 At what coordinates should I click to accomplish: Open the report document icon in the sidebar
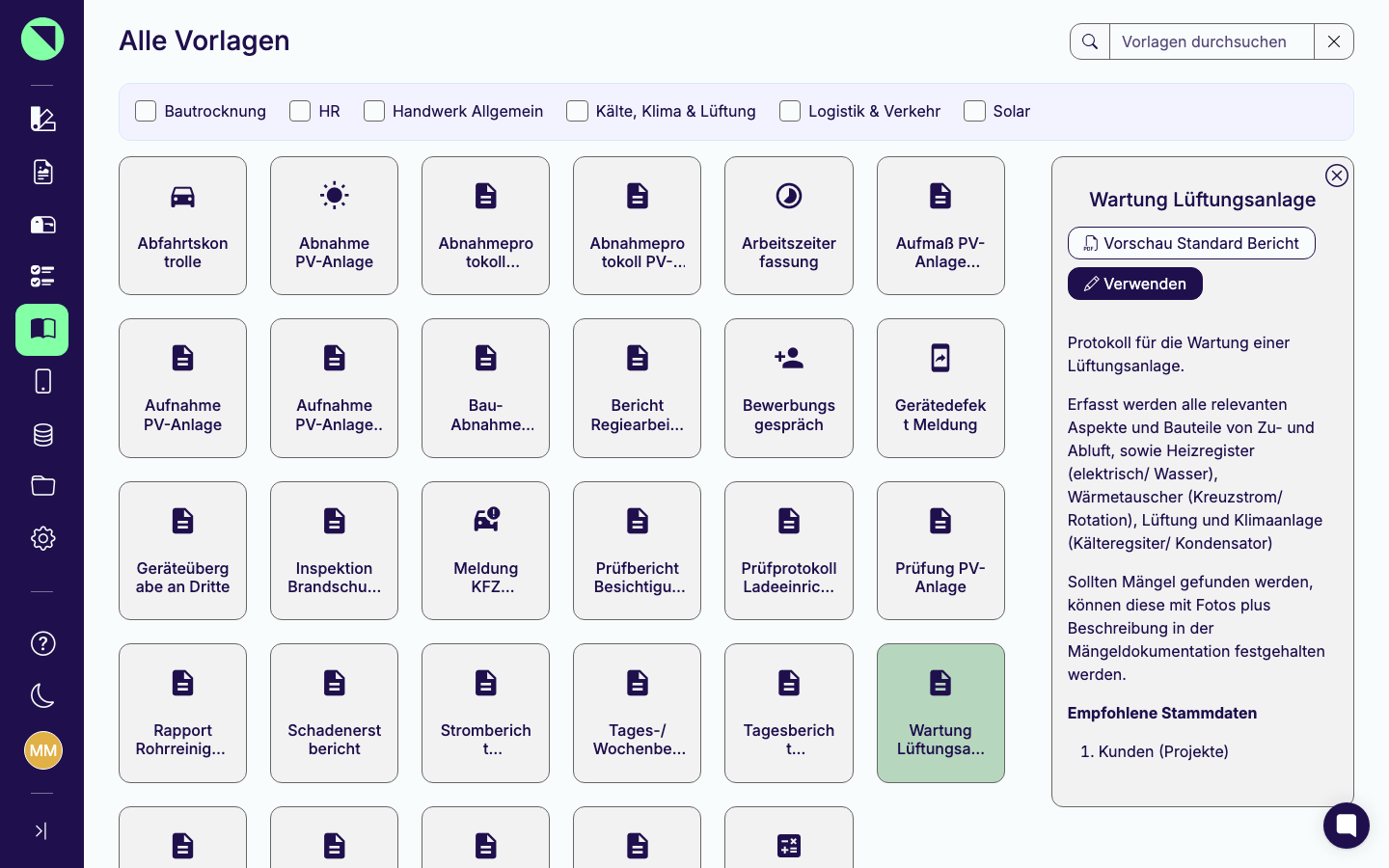[42, 172]
